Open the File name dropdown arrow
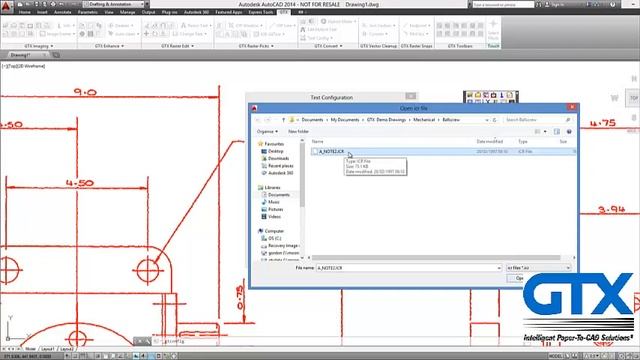The height and width of the screenshot is (360, 640). tap(499, 268)
